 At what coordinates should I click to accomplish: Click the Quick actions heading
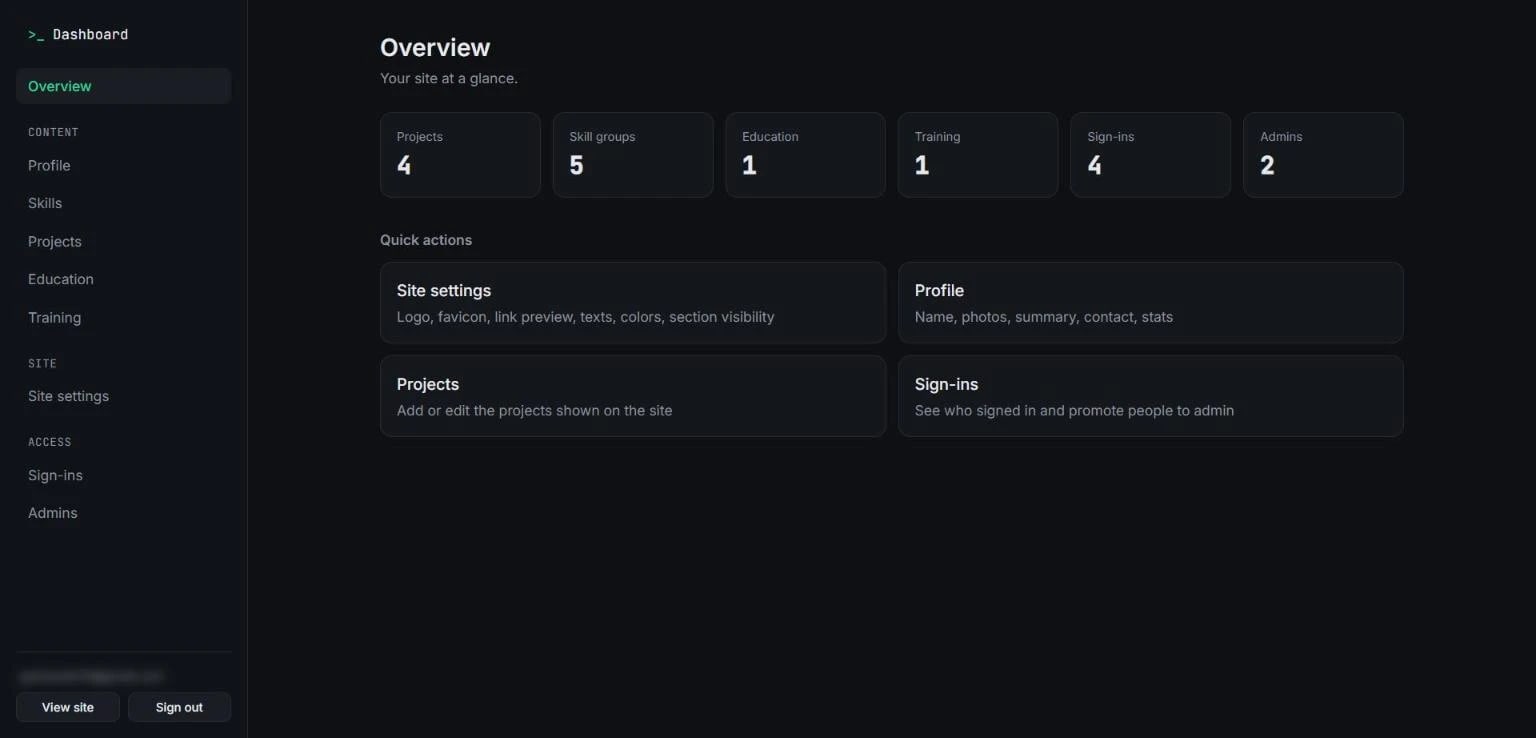click(x=426, y=240)
